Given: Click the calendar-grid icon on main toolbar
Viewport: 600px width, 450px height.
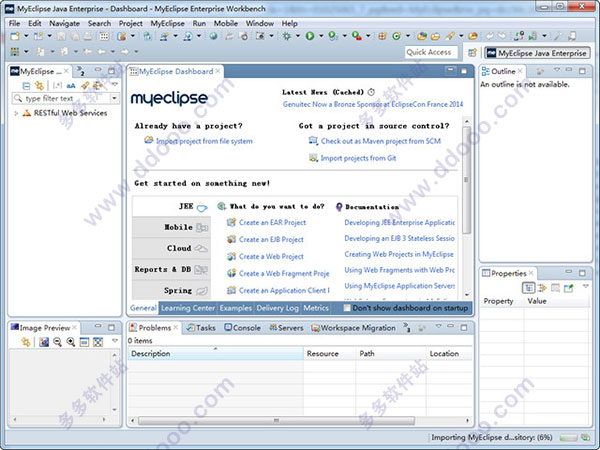Looking at the screenshot, I should [104, 36].
